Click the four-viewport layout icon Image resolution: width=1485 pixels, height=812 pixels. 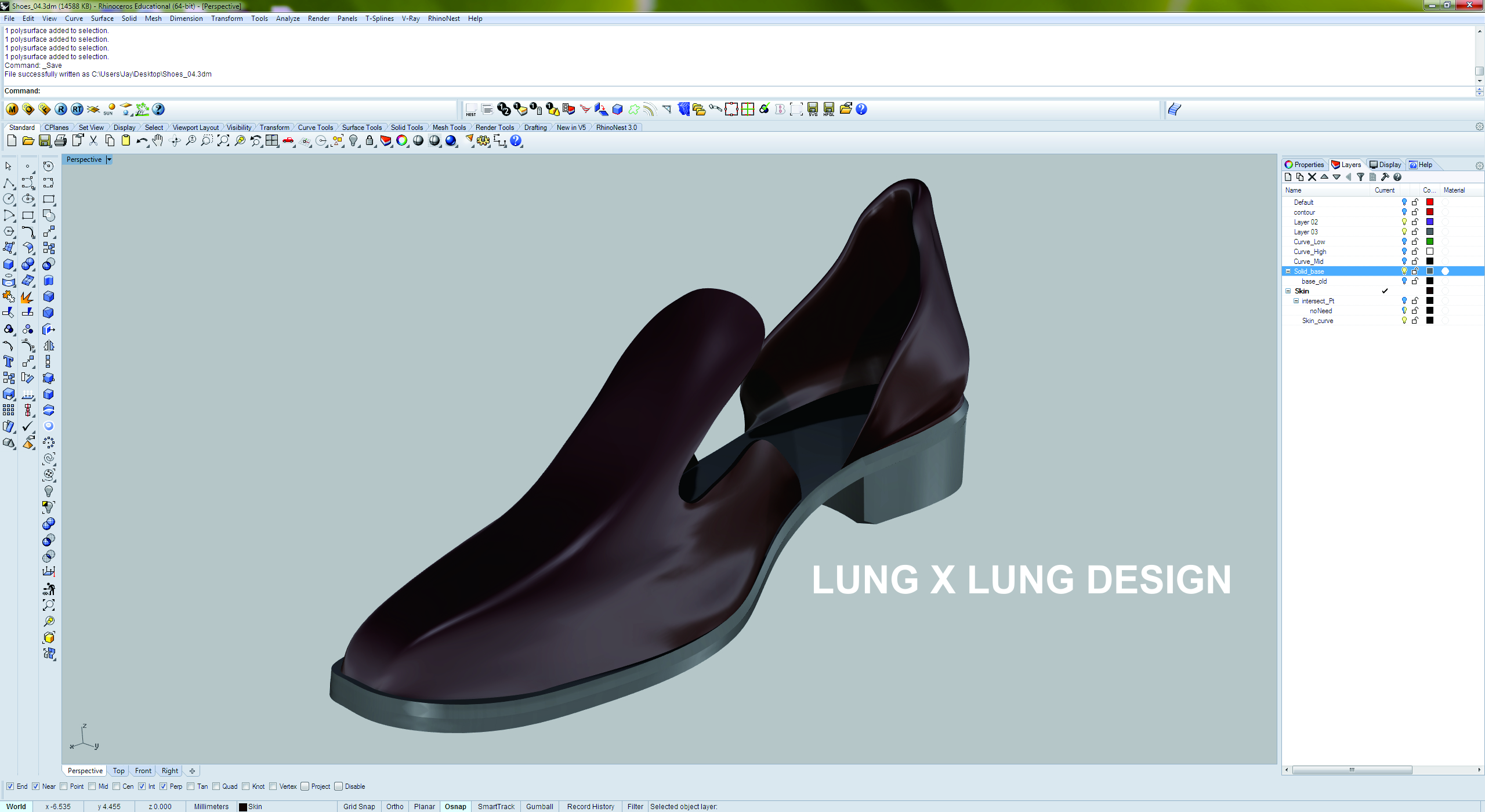[x=271, y=141]
